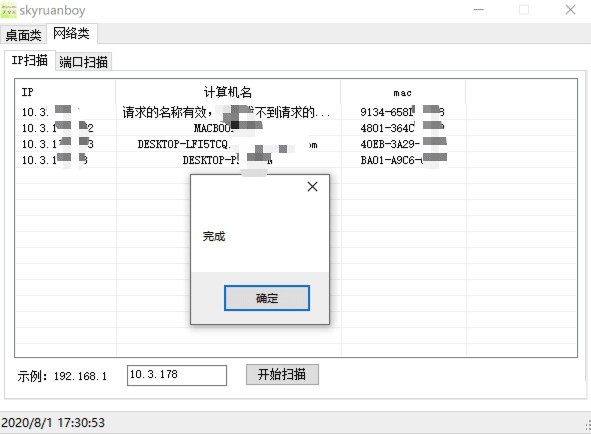Switch to the 桌面类 tab
Screen dimensions: 591x434
coord(23,35)
